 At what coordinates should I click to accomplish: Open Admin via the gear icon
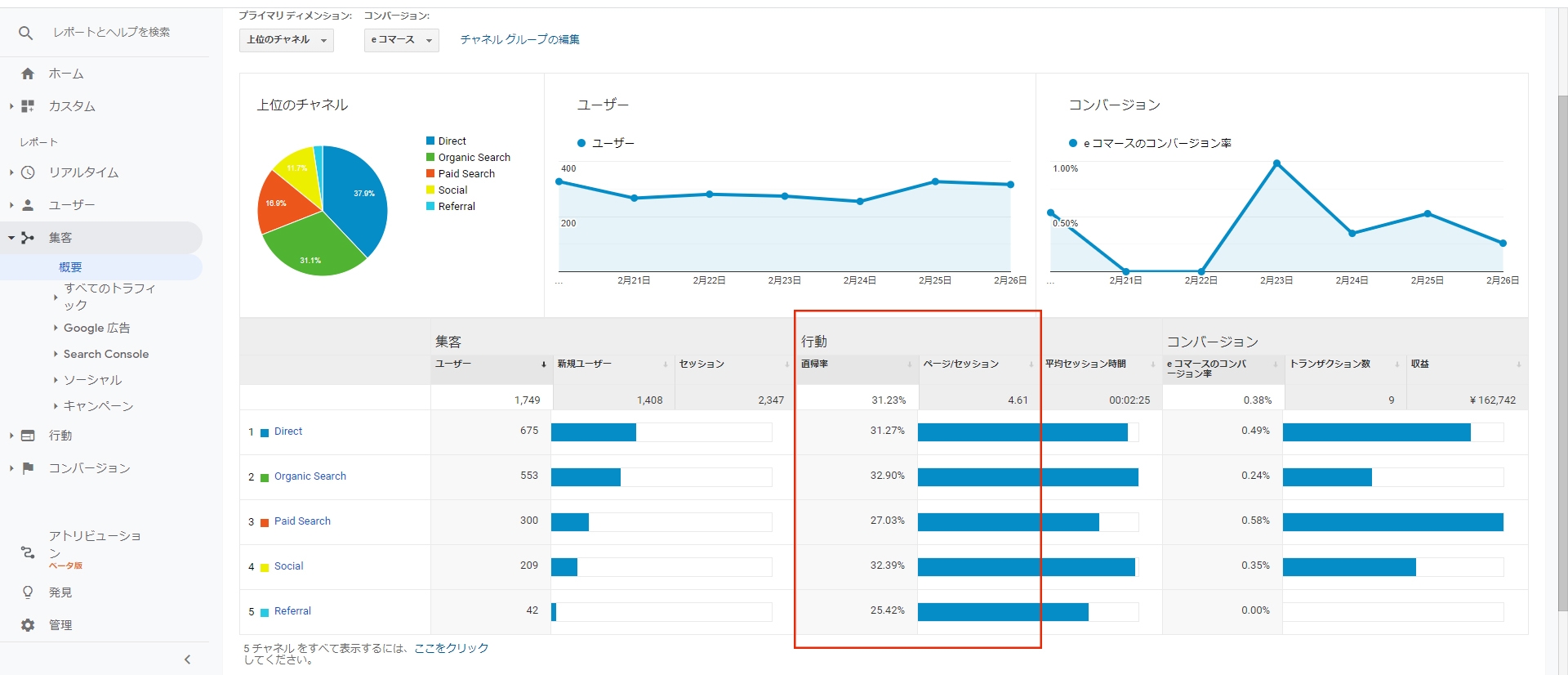click(28, 625)
